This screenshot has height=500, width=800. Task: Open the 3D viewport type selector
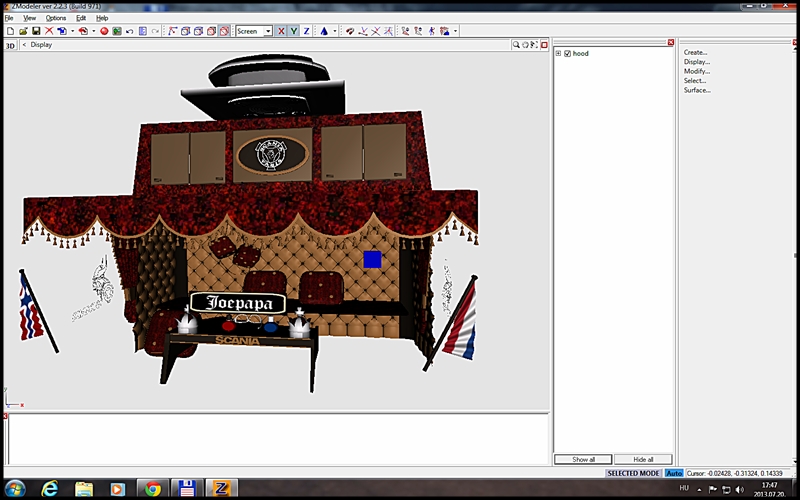point(10,45)
